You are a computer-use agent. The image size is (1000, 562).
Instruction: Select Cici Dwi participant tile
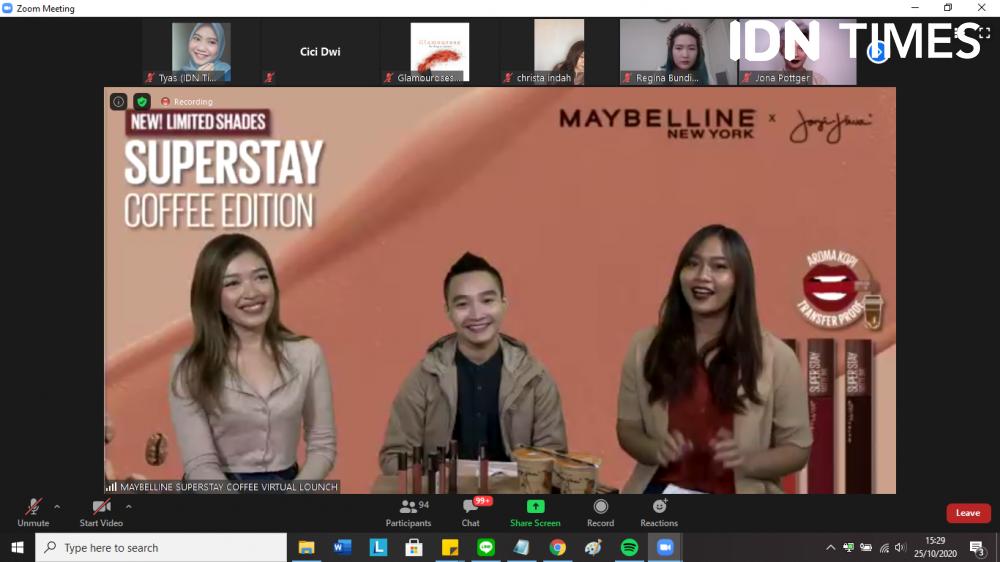click(320, 52)
